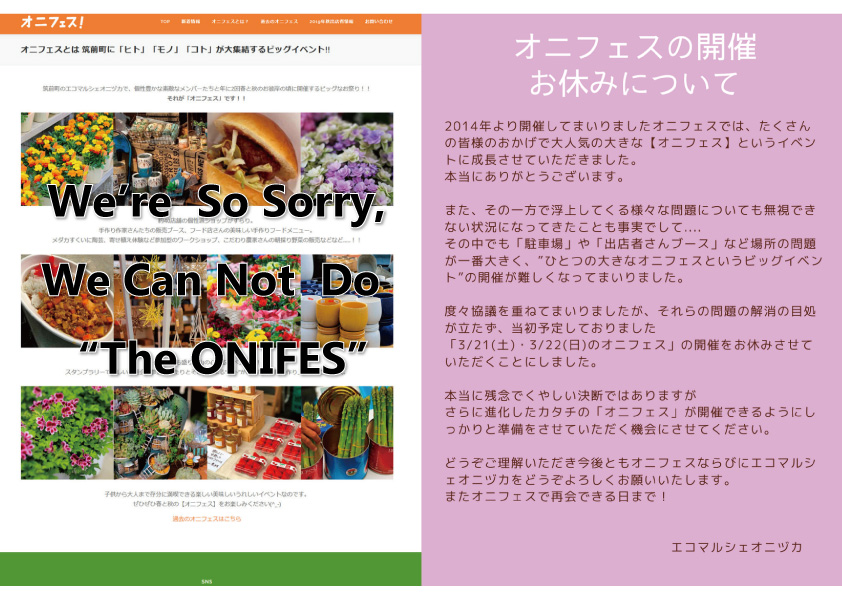
Task: Open the pink geranium flowers photo
Action: coord(67,433)
